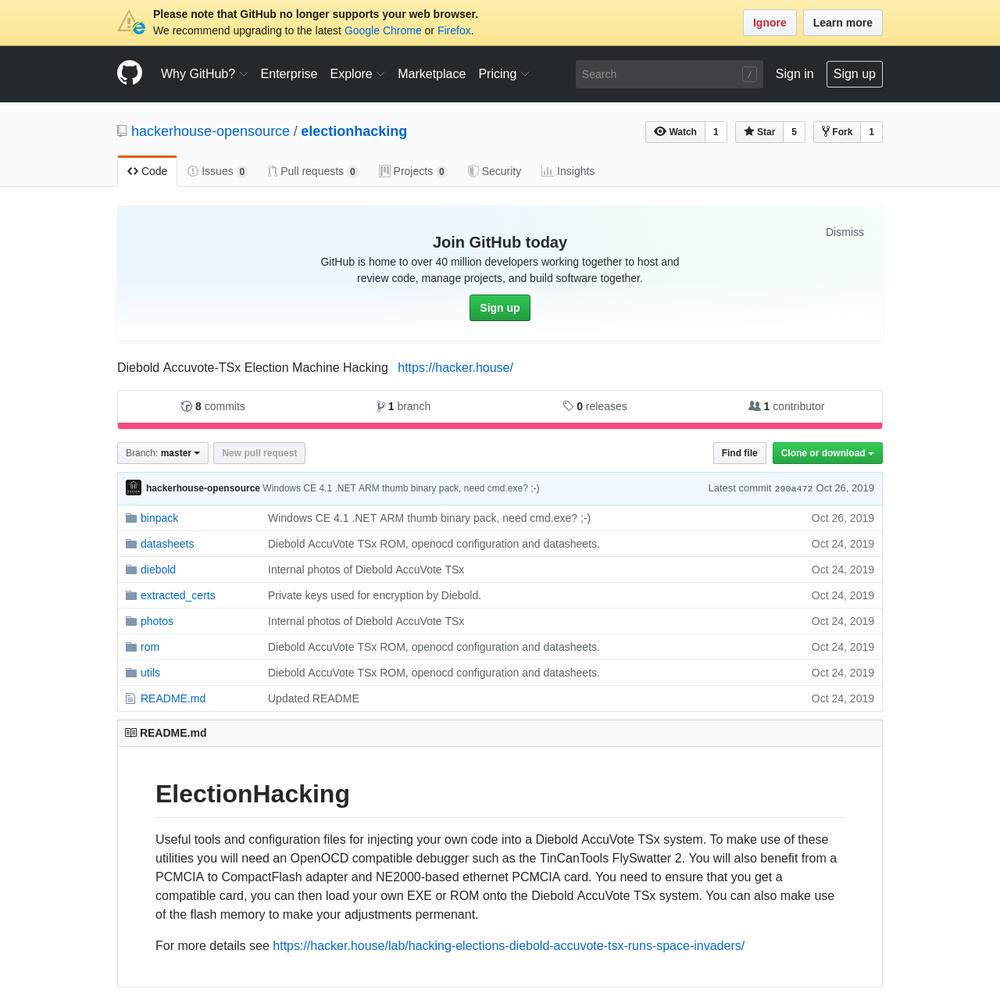
Task: Watch this repository
Action: [675, 132]
